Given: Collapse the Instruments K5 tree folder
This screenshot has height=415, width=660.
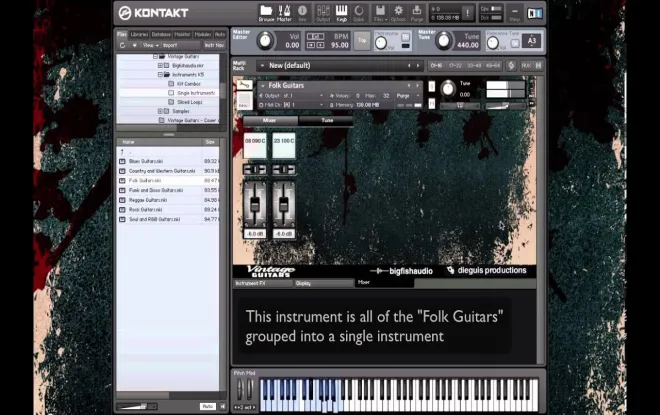Looking at the screenshot, I should point(160,74).
